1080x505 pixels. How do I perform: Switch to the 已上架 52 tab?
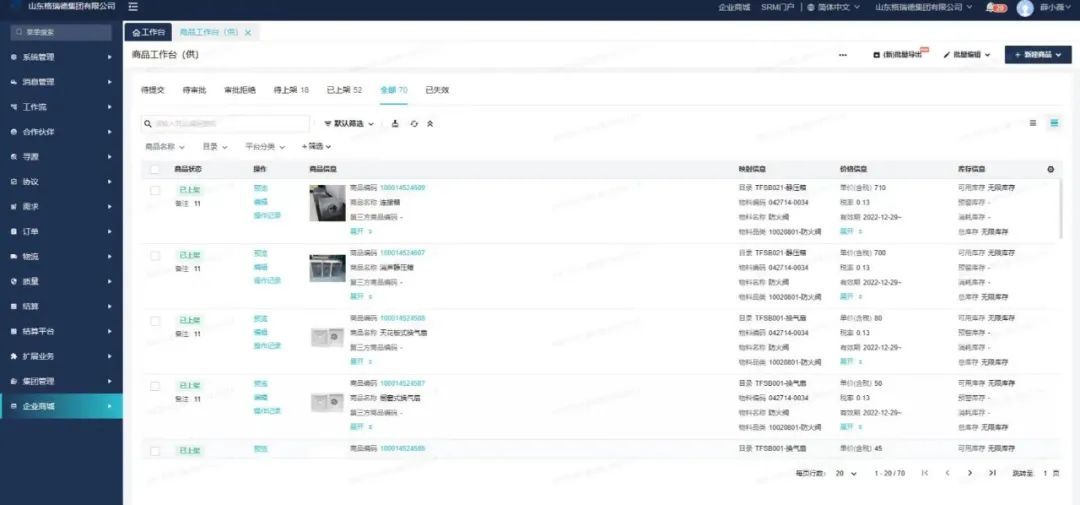pos(344,90)
